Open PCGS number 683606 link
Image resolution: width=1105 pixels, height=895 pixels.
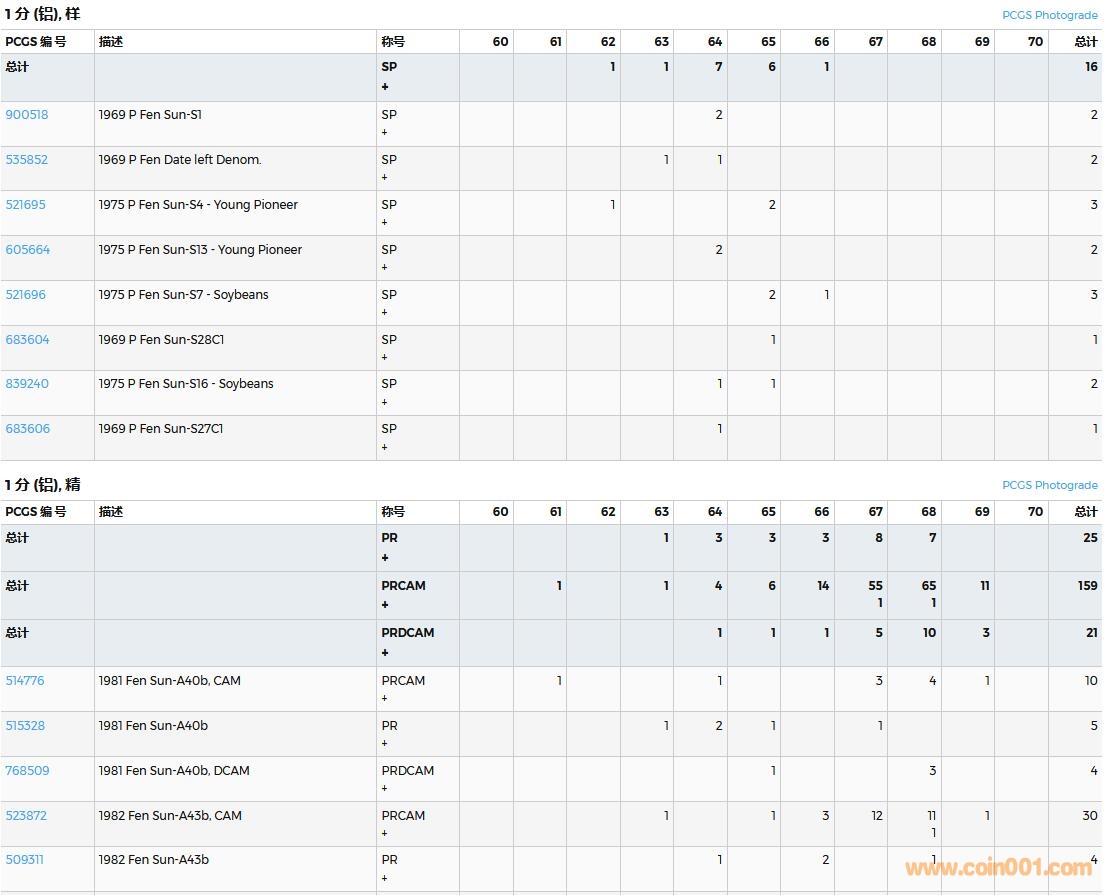(28, 429)
